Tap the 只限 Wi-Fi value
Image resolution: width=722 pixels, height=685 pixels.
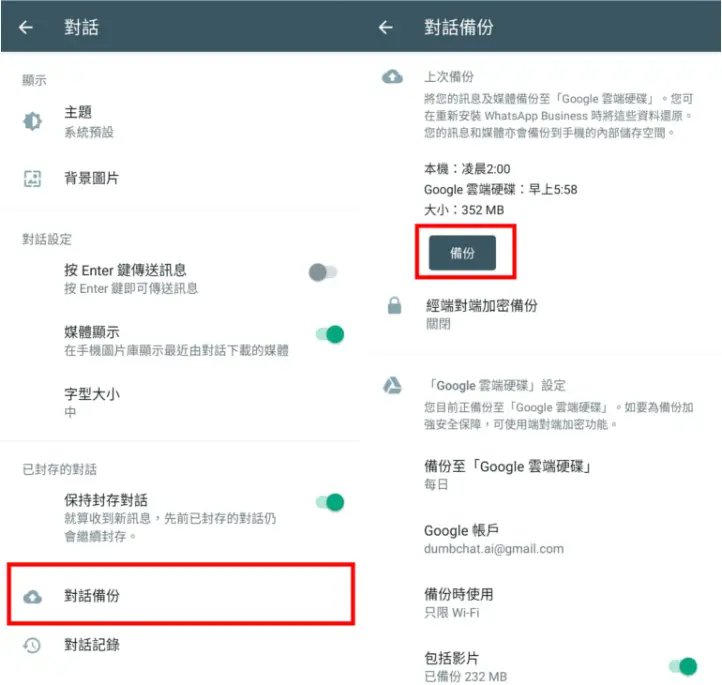click(x=452, y=613)
